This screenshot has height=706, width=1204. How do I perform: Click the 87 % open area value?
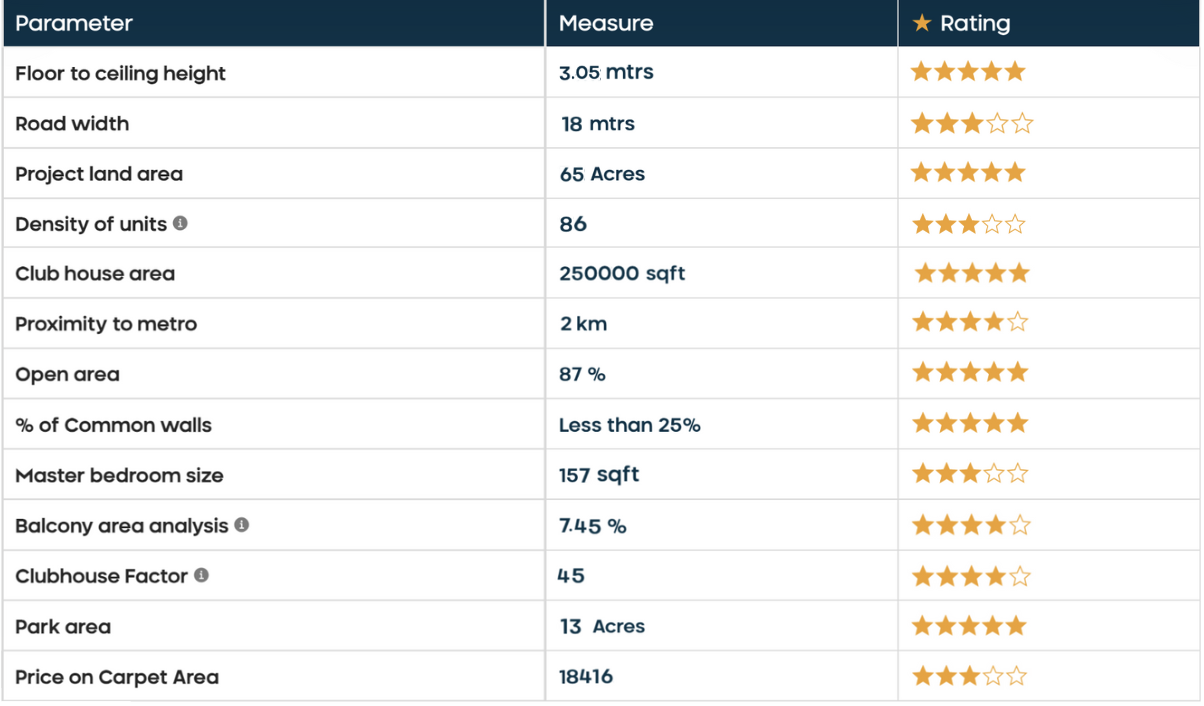[x=582, y=375]
